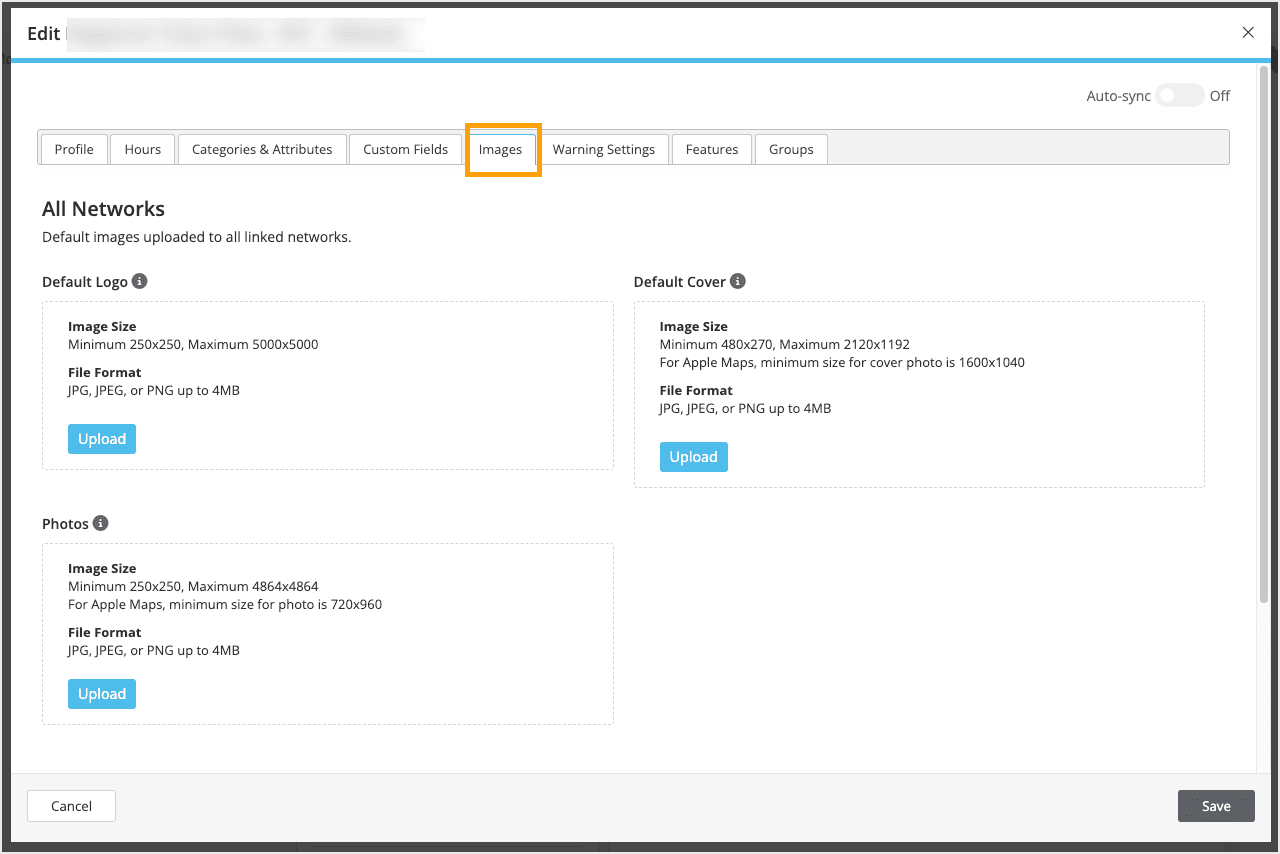Select the Categories & Attributes tab
The image size is (1280, 854).
click(x=262, y=149)
